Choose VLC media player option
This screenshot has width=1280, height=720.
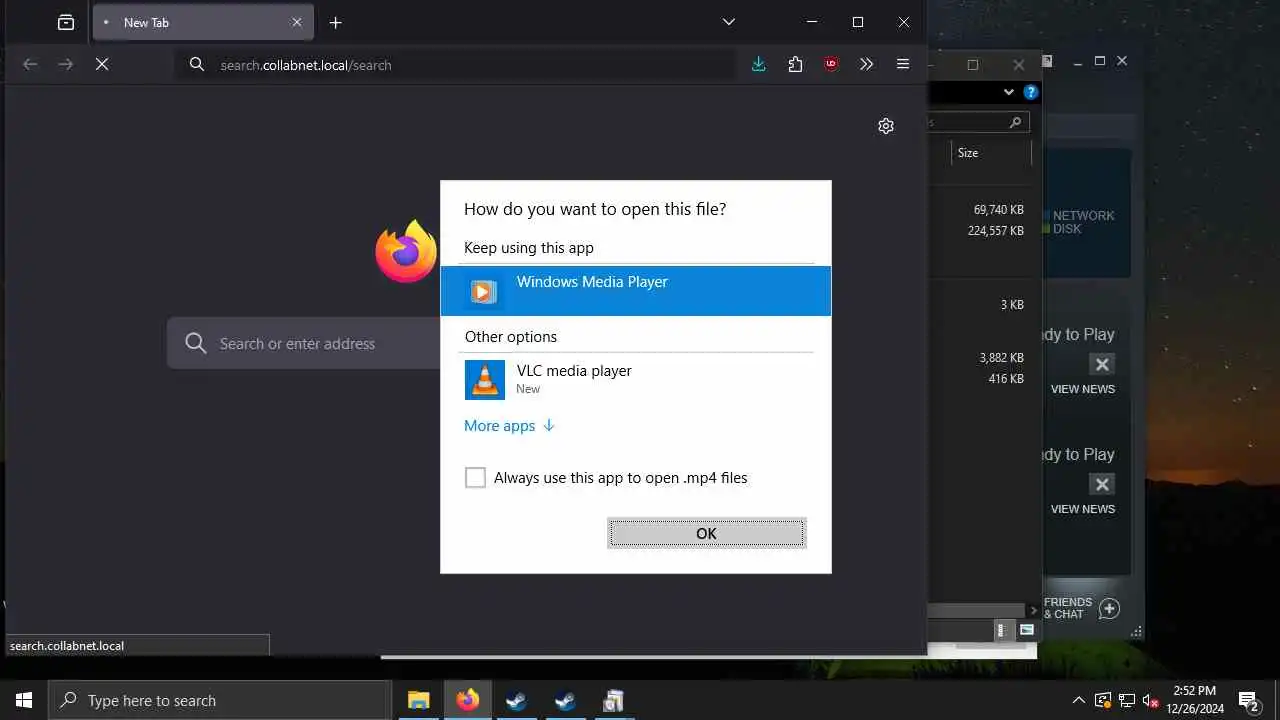pyautogui.click(x=635, y=380)
